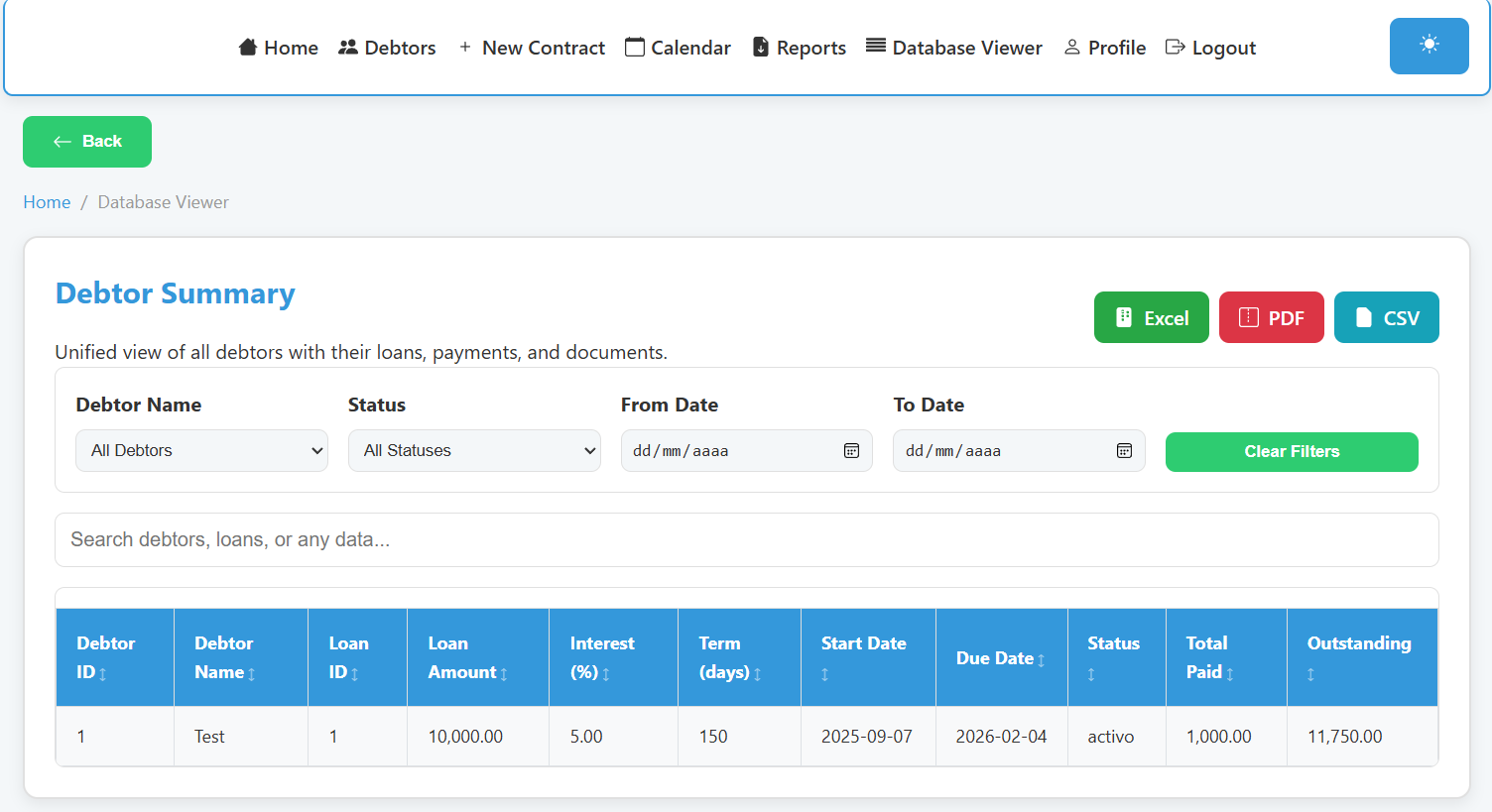Export the table as PDF
1492x812 pixels.
tap(1272, 317)
